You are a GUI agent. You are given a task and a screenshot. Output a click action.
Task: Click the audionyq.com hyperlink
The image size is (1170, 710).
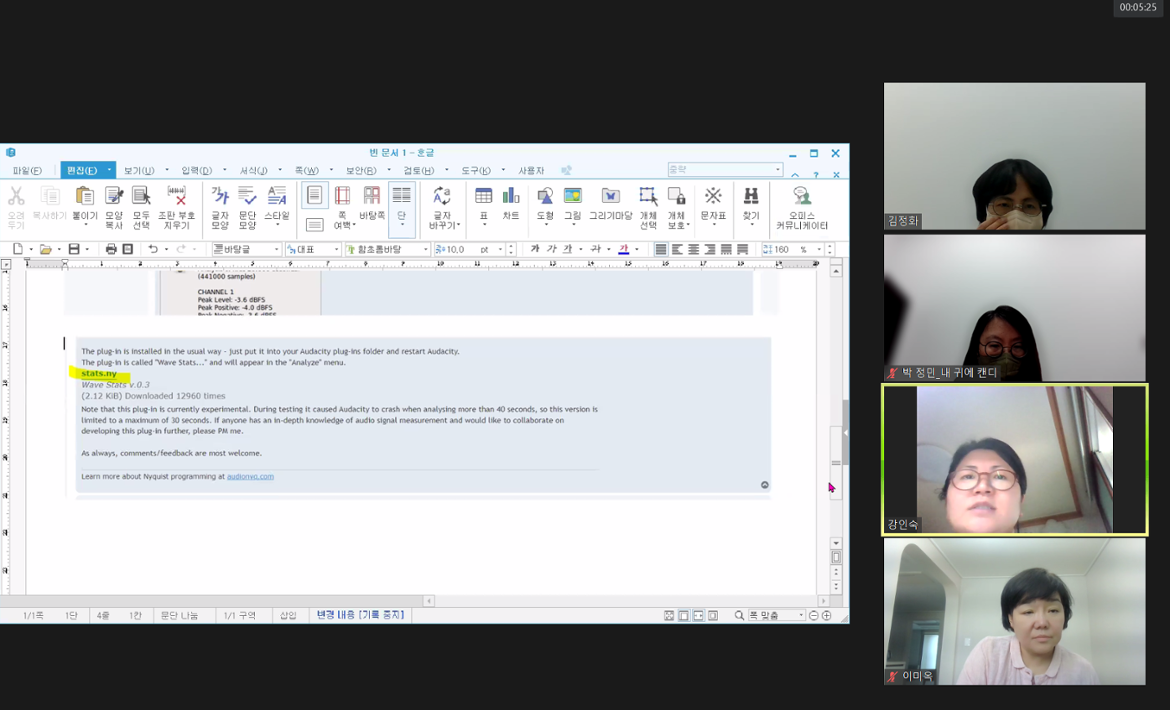(x=250, y=476)
